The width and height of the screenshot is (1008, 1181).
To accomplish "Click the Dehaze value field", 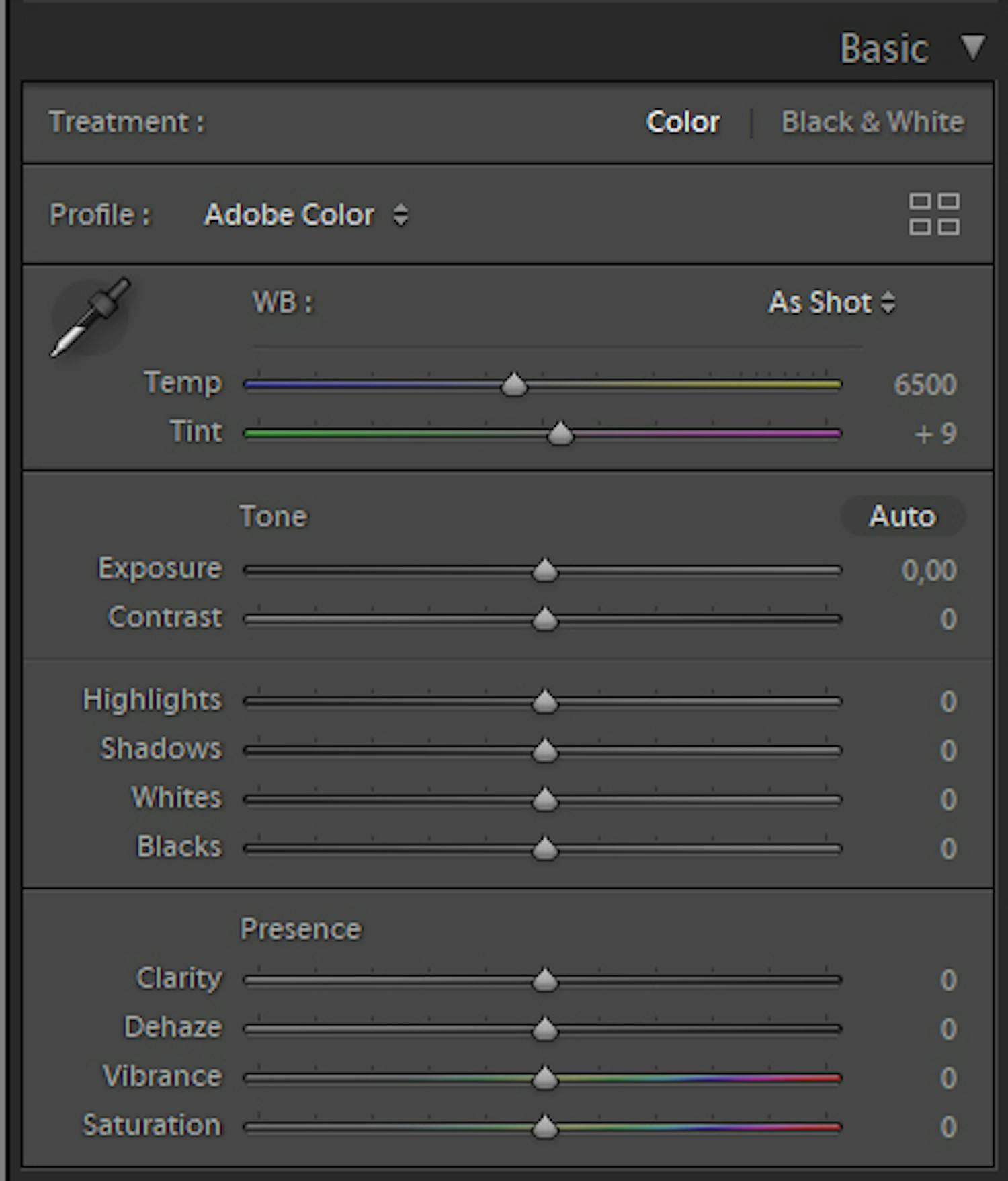I will click(948, 1029).
